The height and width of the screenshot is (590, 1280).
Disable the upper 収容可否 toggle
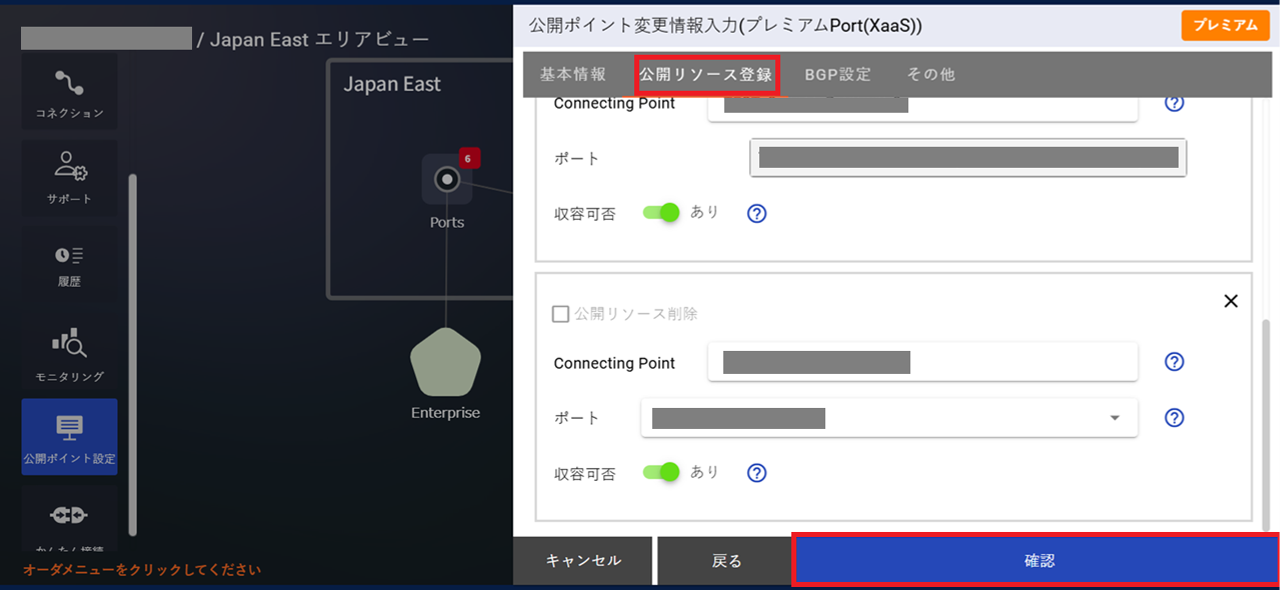[661, 212]
